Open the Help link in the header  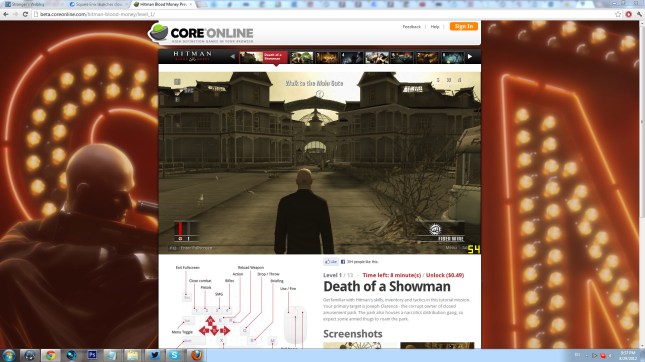point(435,27)
